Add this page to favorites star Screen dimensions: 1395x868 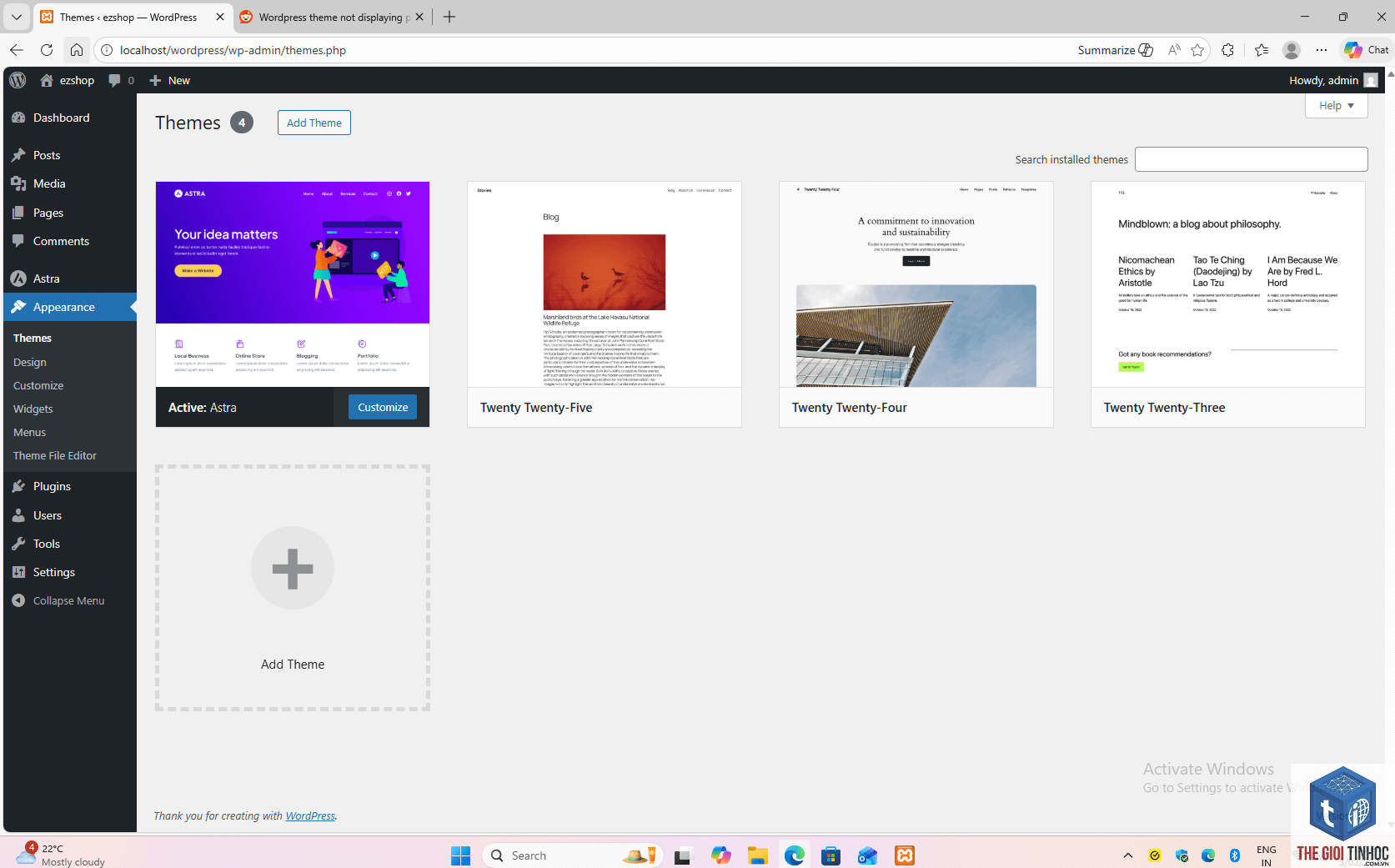(x=1198, y=50)
